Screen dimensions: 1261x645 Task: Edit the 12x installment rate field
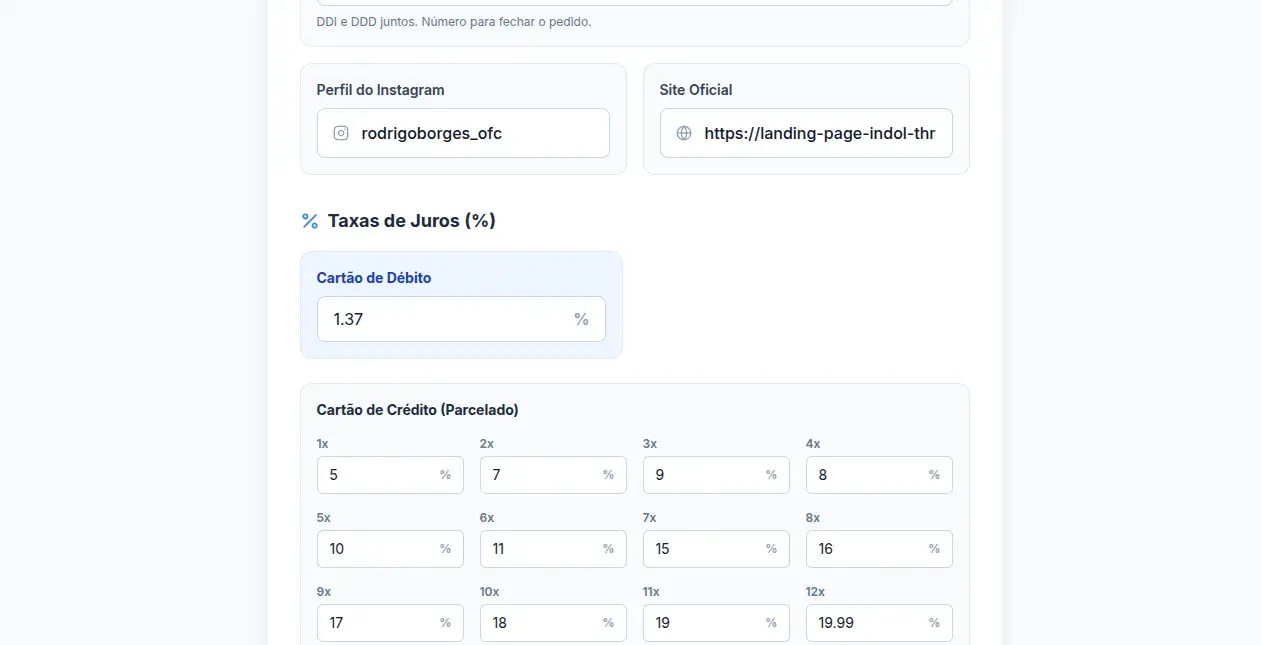(x=879, y=623)
